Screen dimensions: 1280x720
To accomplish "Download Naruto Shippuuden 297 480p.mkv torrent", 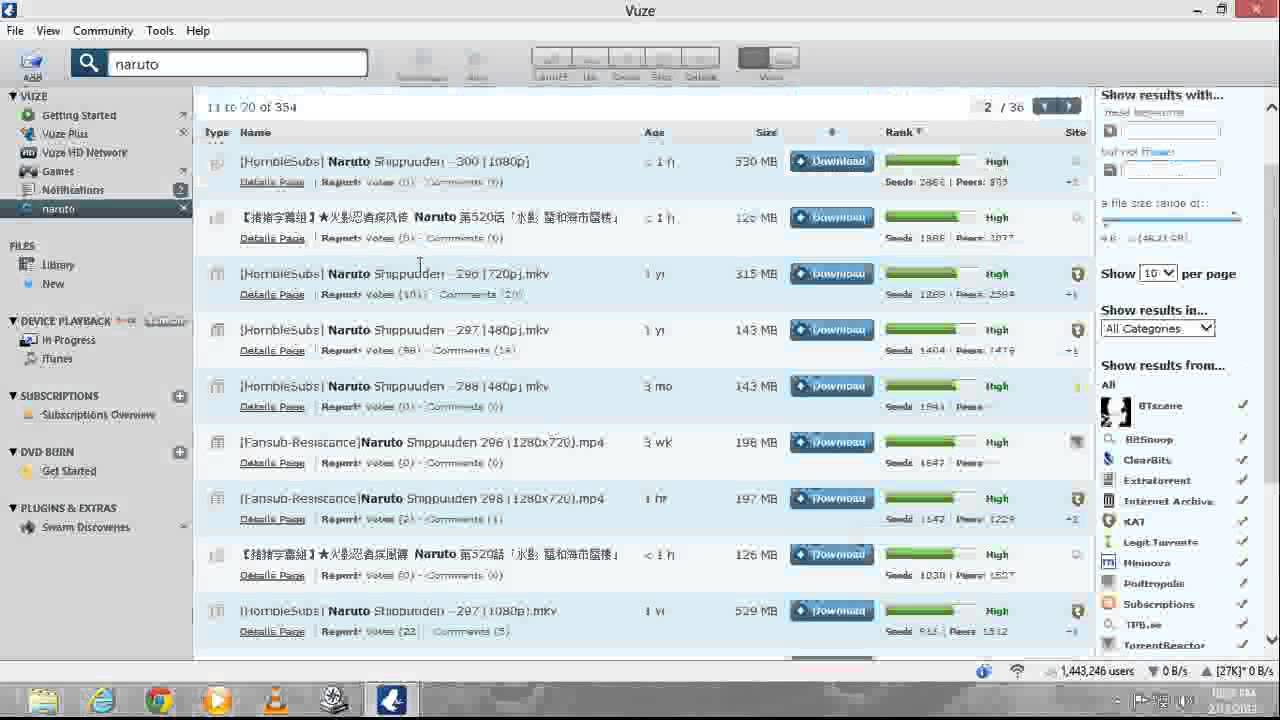I will pos(832,330).
